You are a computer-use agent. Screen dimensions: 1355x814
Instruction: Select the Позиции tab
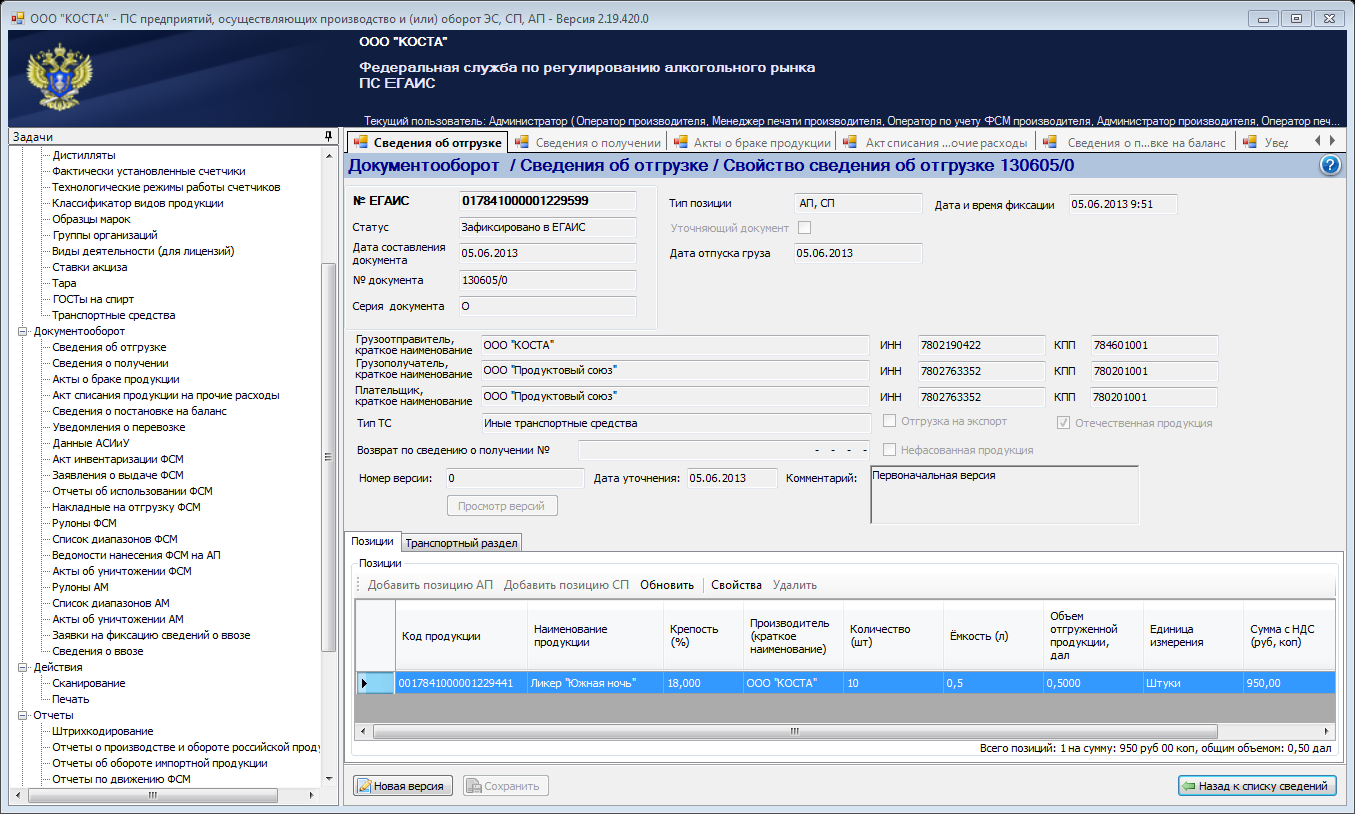tap(372, 541)
